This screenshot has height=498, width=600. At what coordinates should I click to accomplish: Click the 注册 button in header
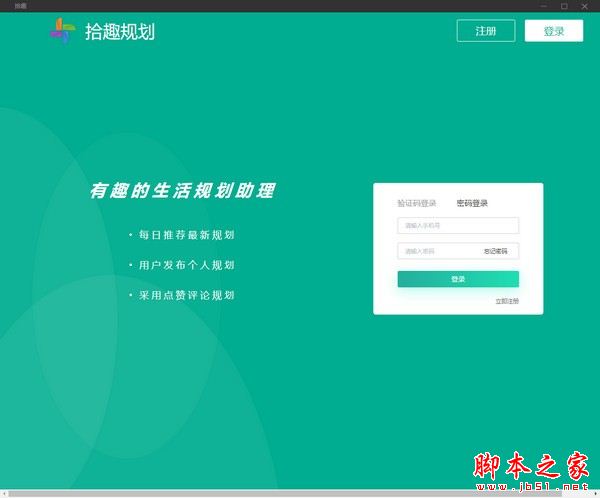click(486, 31)
